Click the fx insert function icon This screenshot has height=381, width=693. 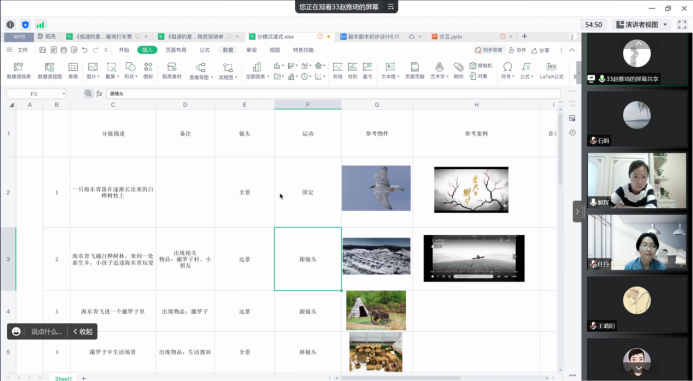pos(99,93)
